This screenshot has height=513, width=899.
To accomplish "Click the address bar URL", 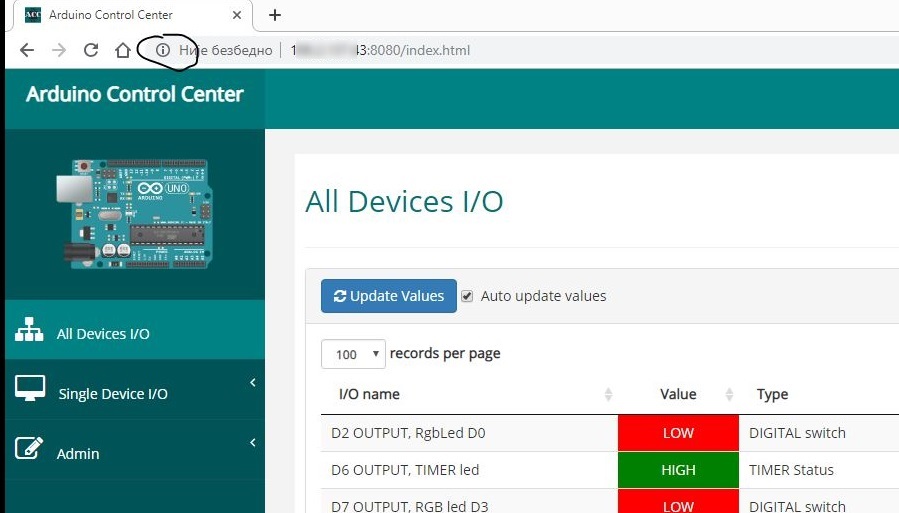I will 380,50.
